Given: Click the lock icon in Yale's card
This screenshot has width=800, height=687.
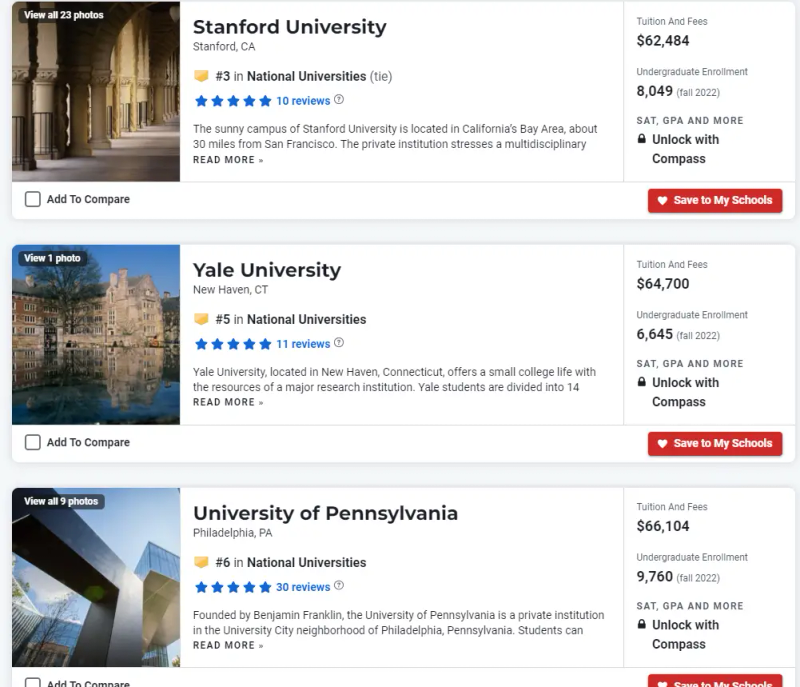Looking at the screenshot, I should 642,383.
